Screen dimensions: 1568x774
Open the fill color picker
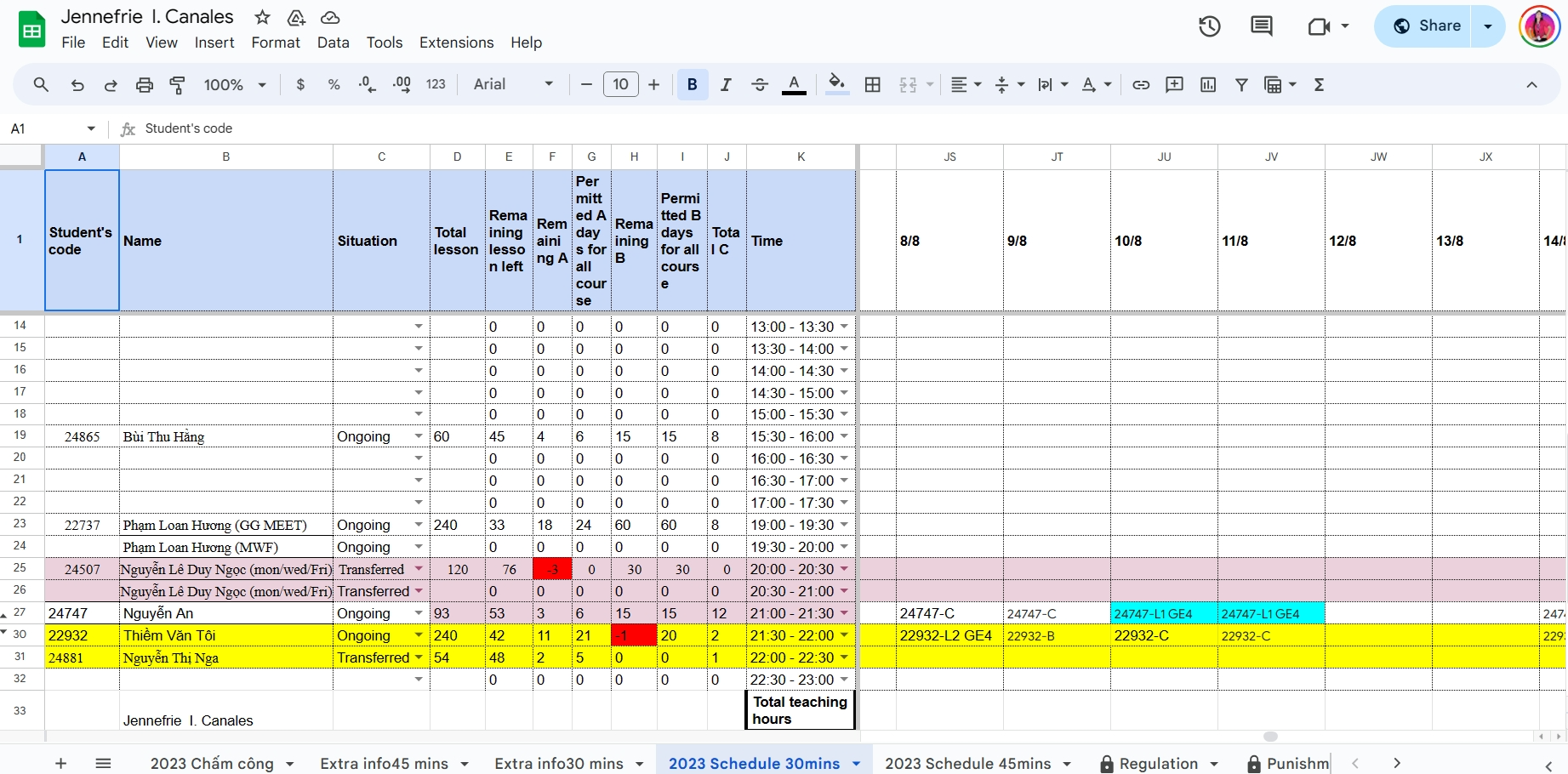[836, 85]
